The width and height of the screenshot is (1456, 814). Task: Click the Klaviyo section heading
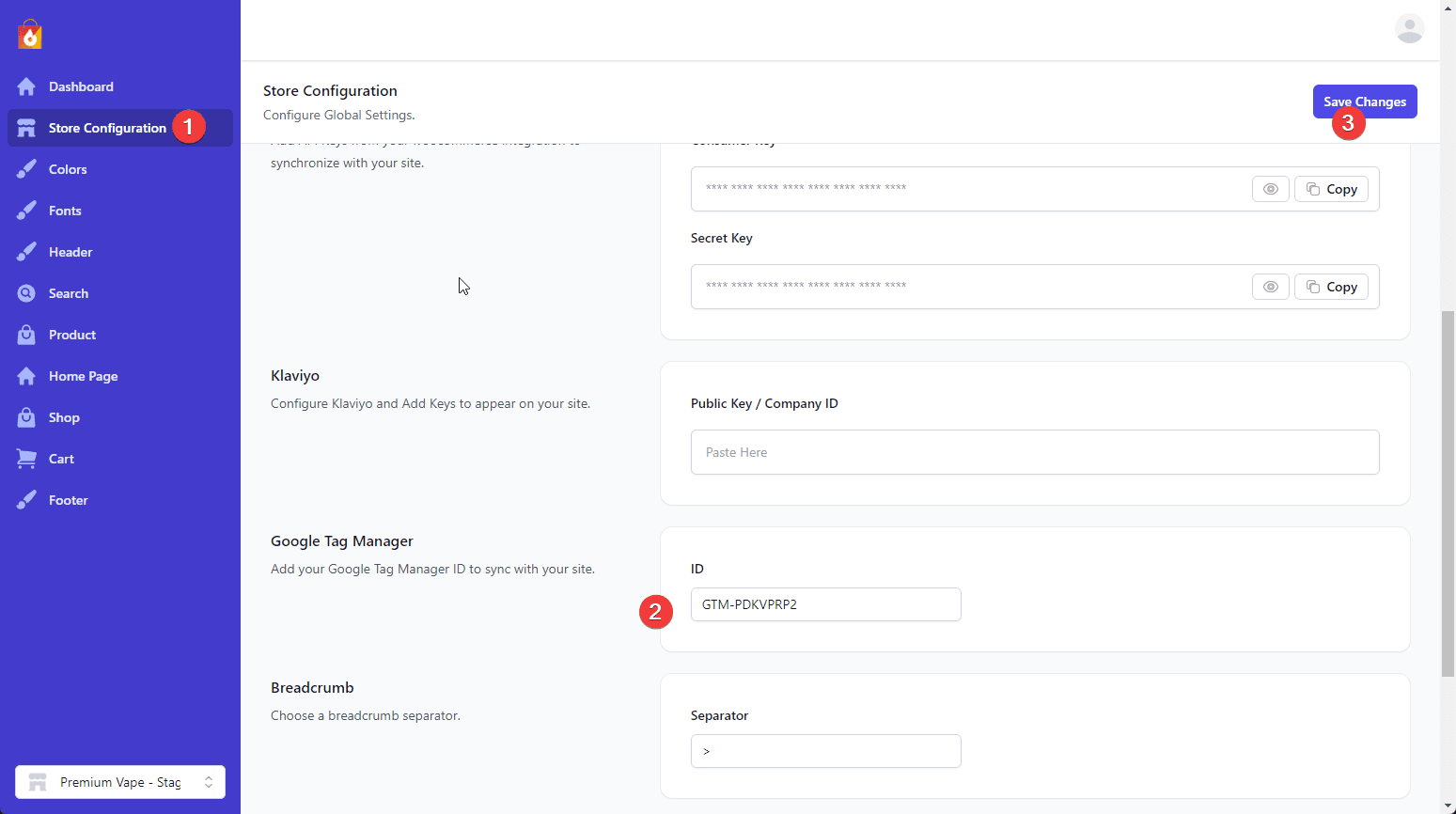[x=295, y=375]
